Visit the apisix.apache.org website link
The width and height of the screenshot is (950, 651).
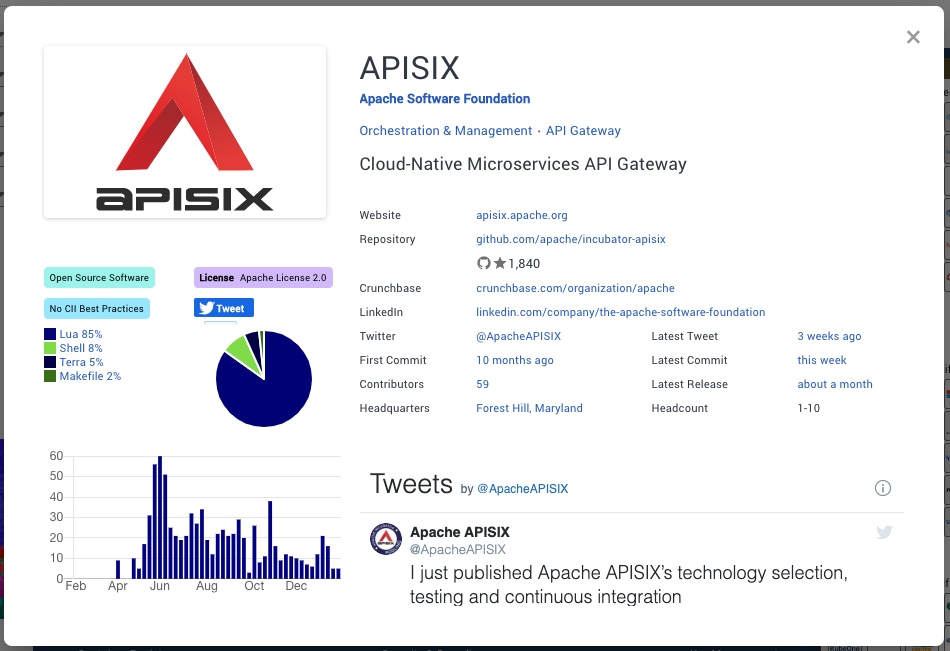click(522, 215)
